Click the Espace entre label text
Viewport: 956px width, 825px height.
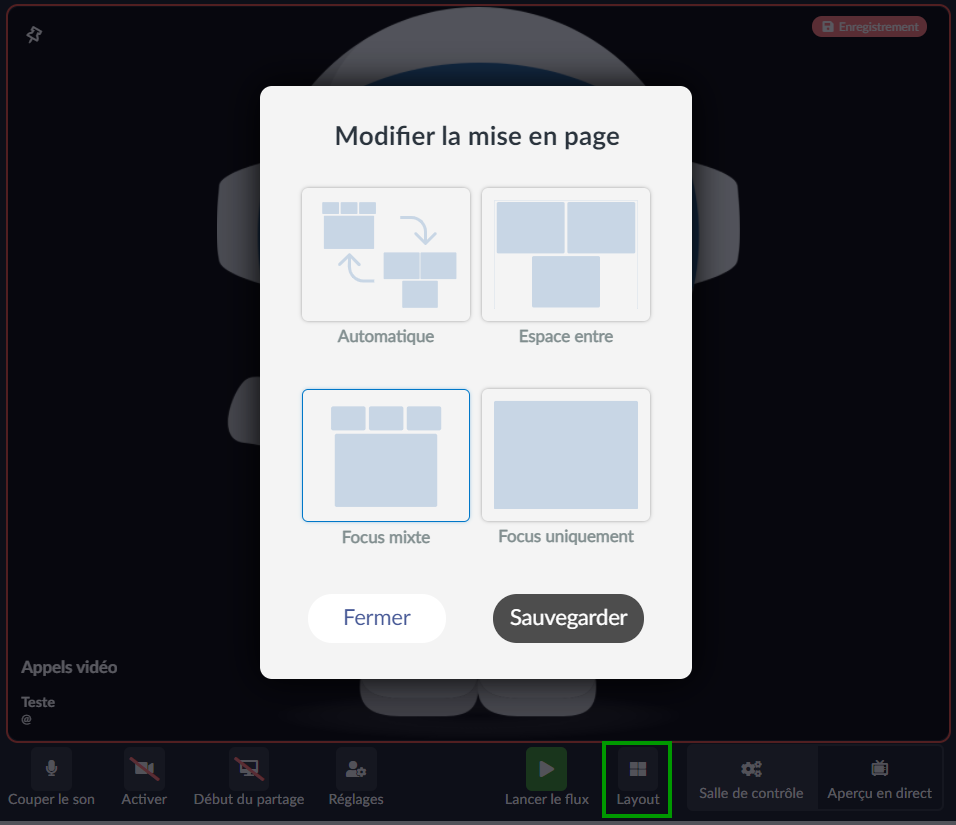[x=566, y=336]
